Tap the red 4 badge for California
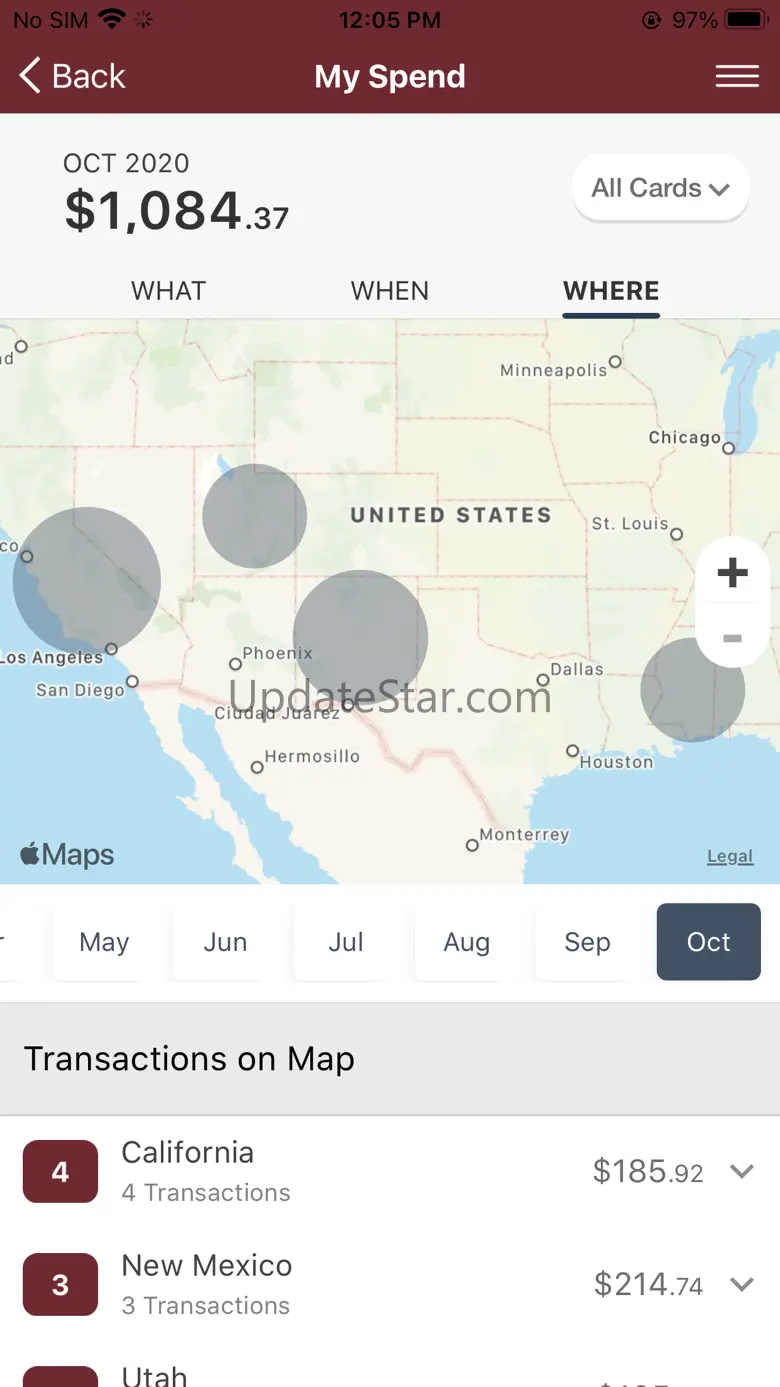Viewport: 780px width, 1387px height. [x=60, y=1171]
